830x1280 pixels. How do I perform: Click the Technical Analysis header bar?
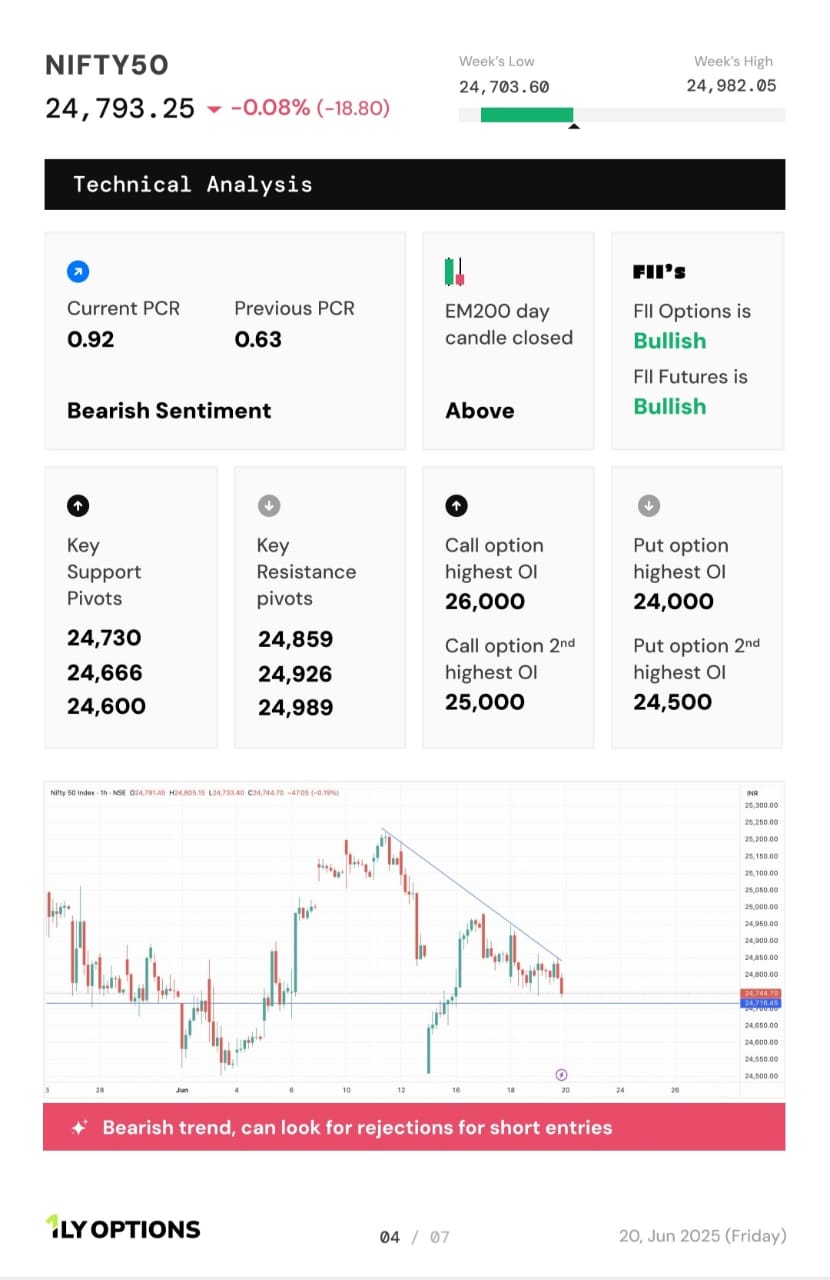[414, 184]
